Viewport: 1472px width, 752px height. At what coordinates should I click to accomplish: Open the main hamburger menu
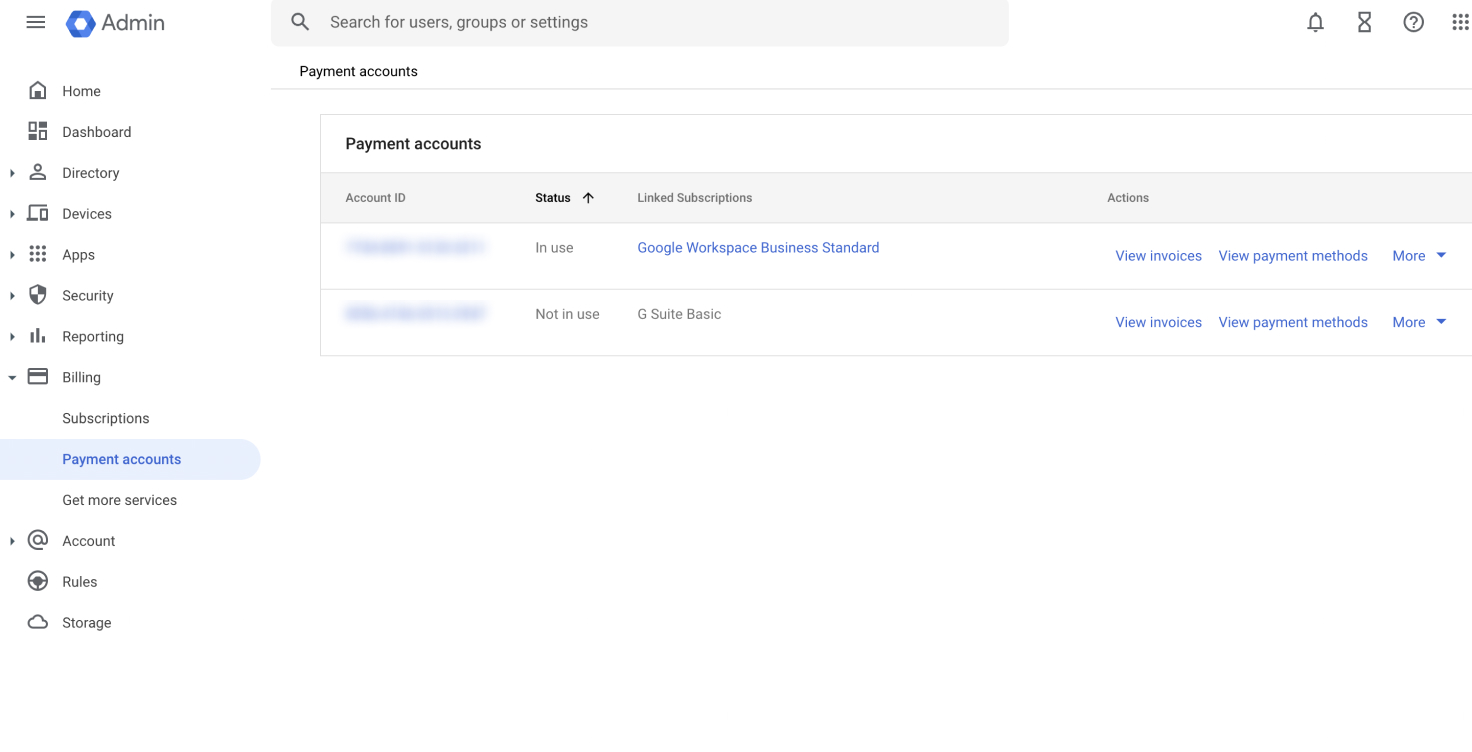pyautogui.click(x=36, y=22)
